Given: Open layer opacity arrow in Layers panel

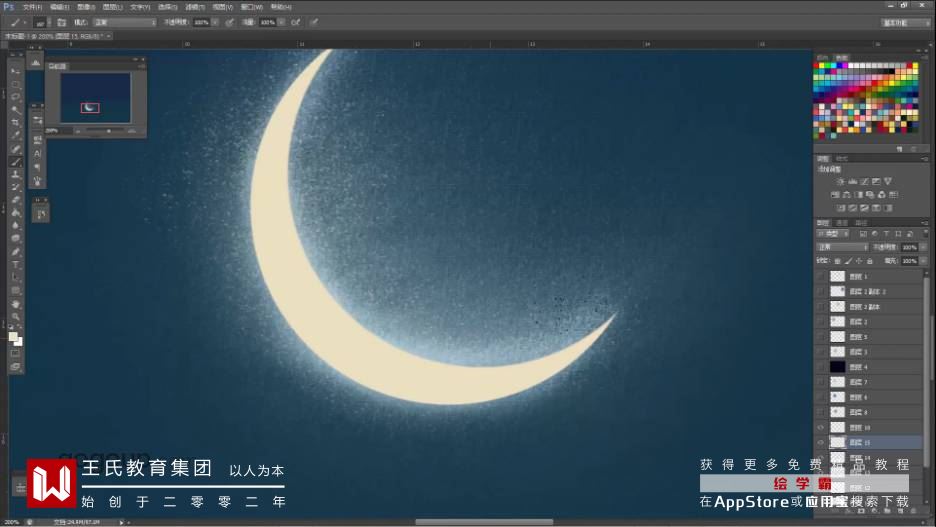Looking at the screenshot, I should point(924,247).
